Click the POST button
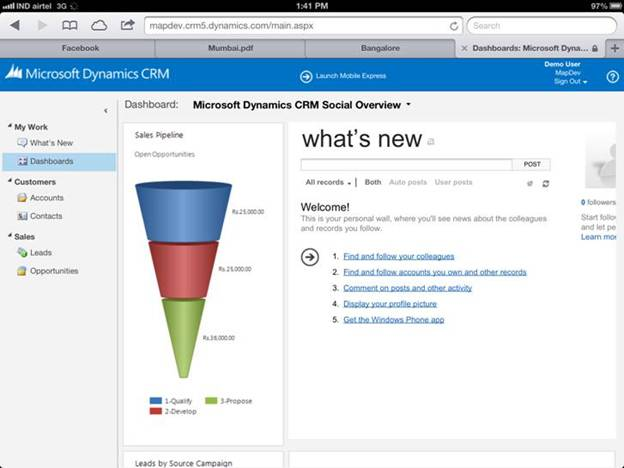Image resolution: width=624 pixels, height=468 pixels. pyautogui.click(x=532, y=164)
